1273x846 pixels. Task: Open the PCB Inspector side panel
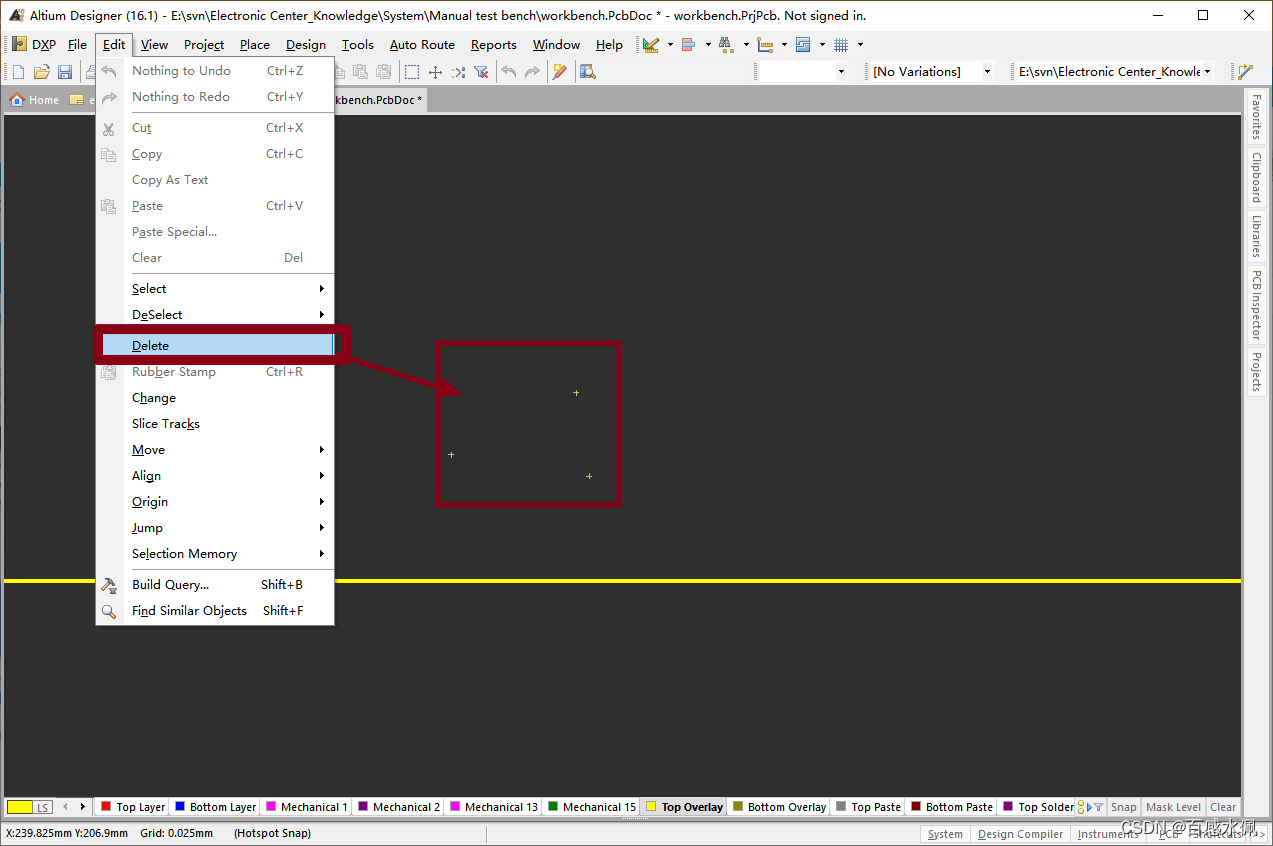click(1257, 305)
